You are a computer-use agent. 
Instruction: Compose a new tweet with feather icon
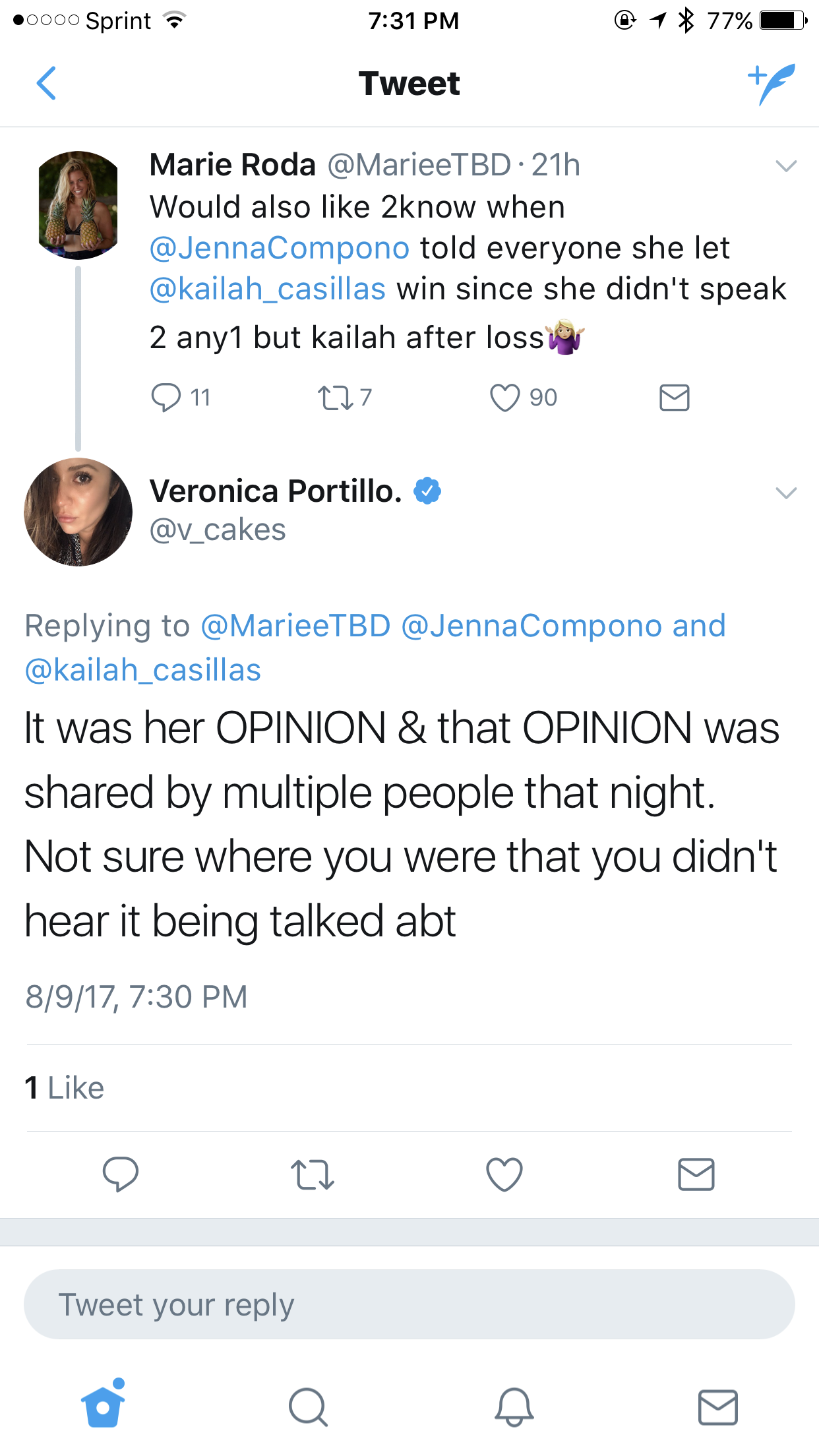[x=772, y=84]
